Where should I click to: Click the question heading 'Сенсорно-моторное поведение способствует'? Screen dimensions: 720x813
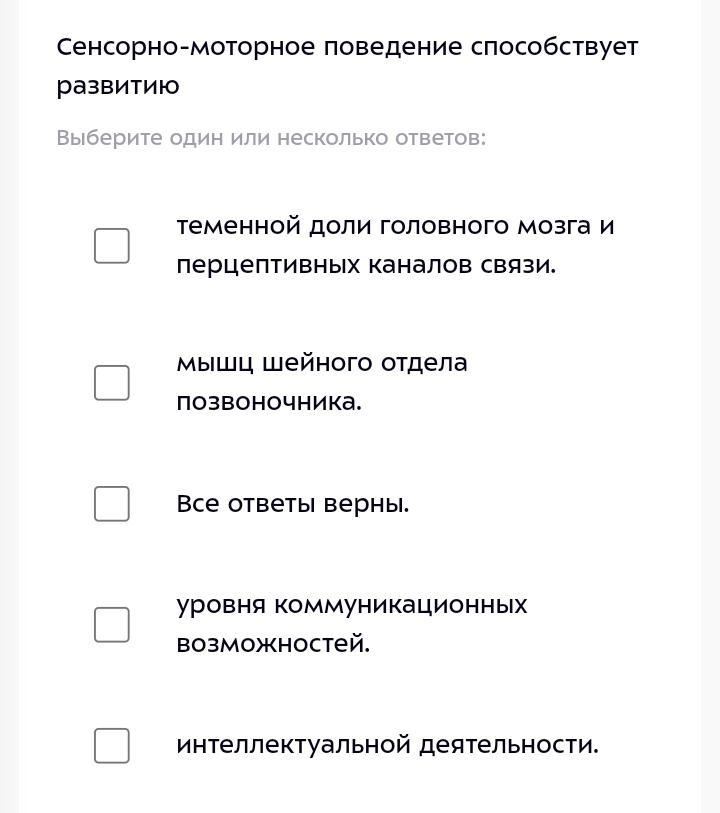[x=346, y=47]
